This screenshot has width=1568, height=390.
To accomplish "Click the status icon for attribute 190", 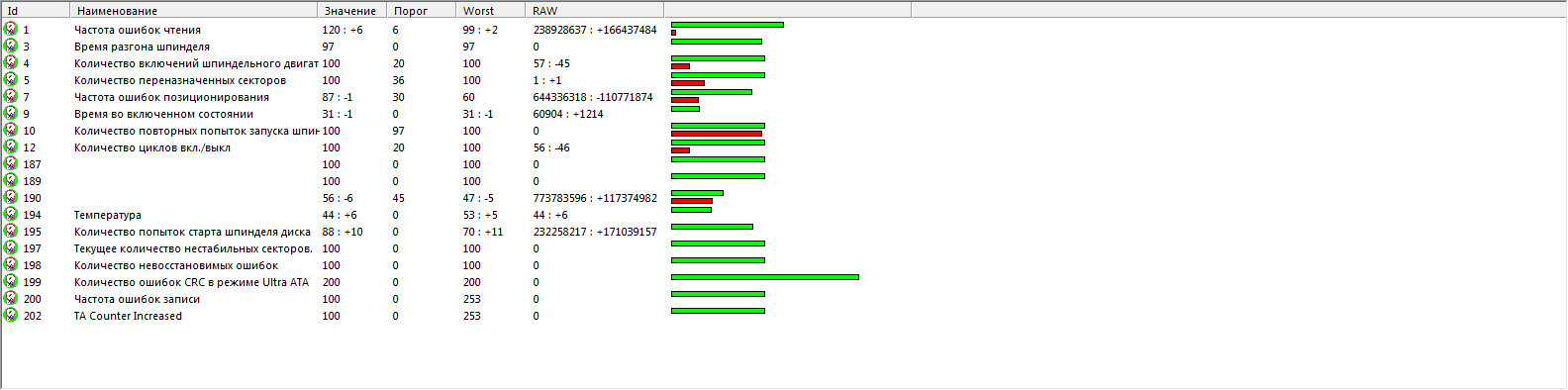I will click(11, 197).
